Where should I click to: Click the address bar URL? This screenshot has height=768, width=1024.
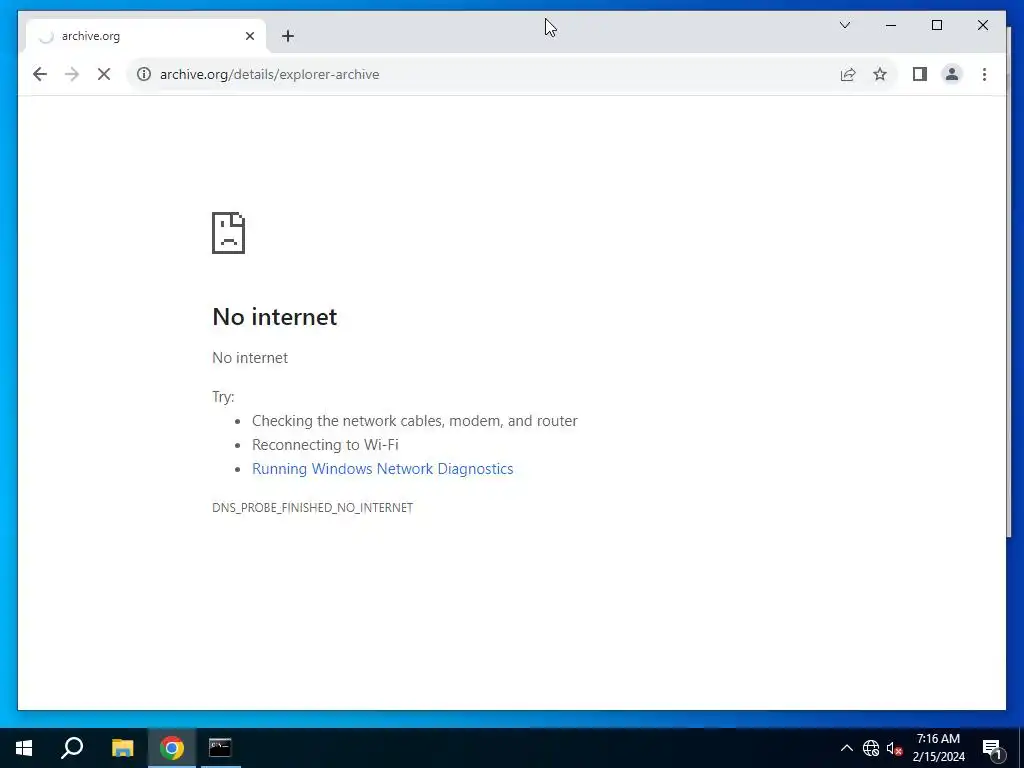(x=269, y=74)
